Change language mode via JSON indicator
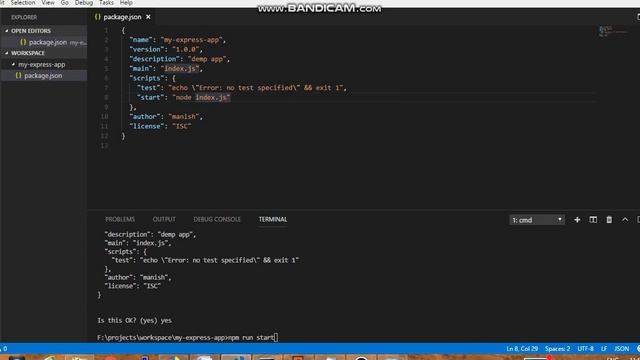Screen dimensions: 640x360 pyautogui.click(x=622, y=349)
